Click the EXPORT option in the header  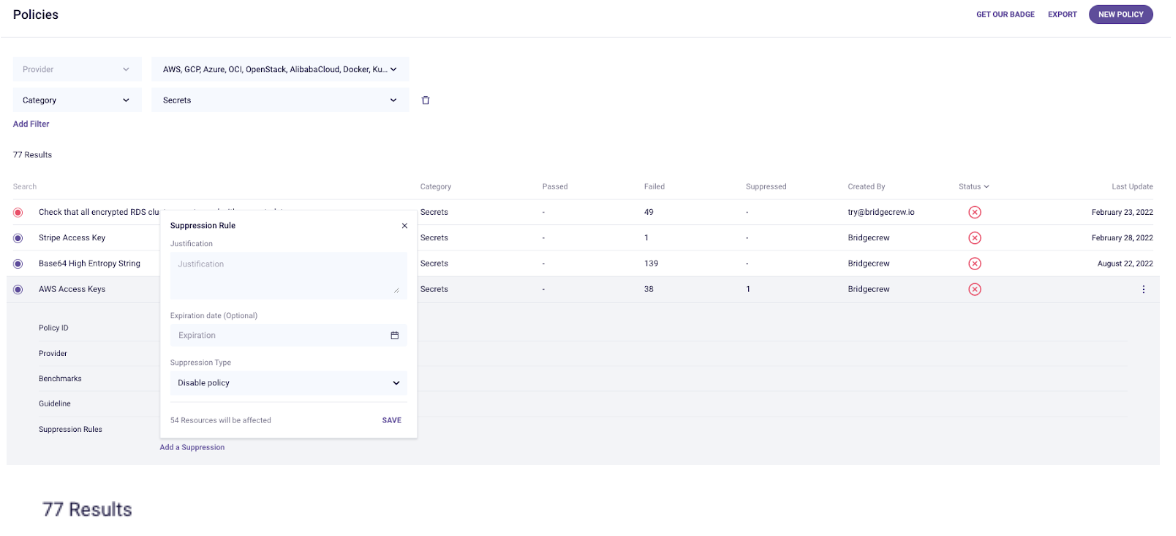point(1062,14)
